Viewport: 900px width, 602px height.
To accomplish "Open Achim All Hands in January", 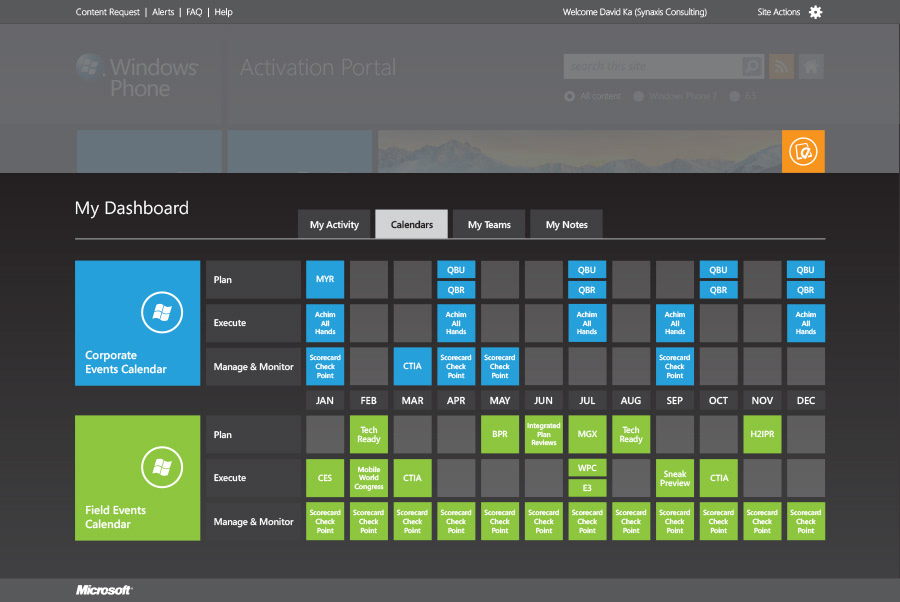I will [325, 323].
